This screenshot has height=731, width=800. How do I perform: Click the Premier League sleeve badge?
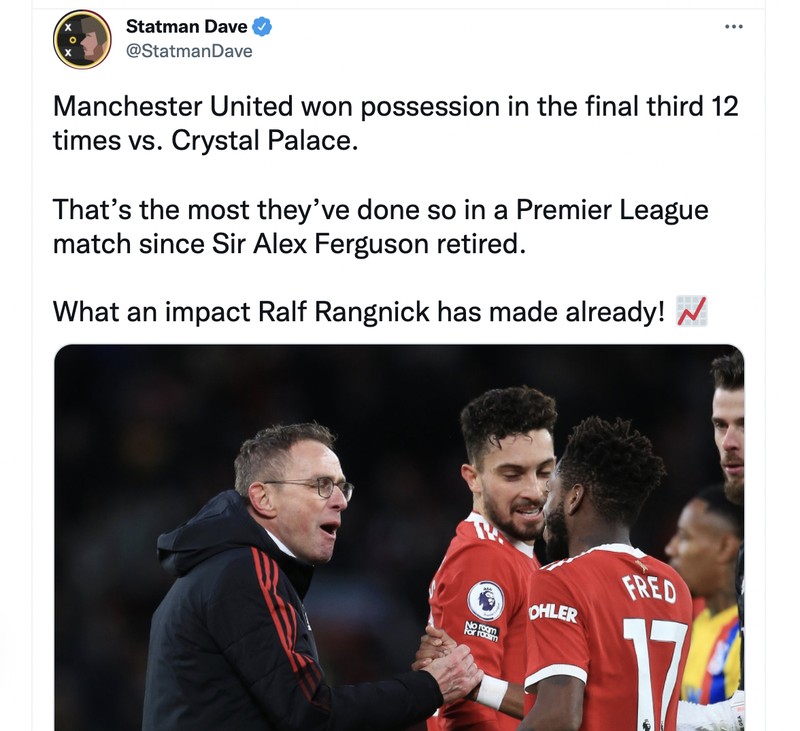pos(486,600)
